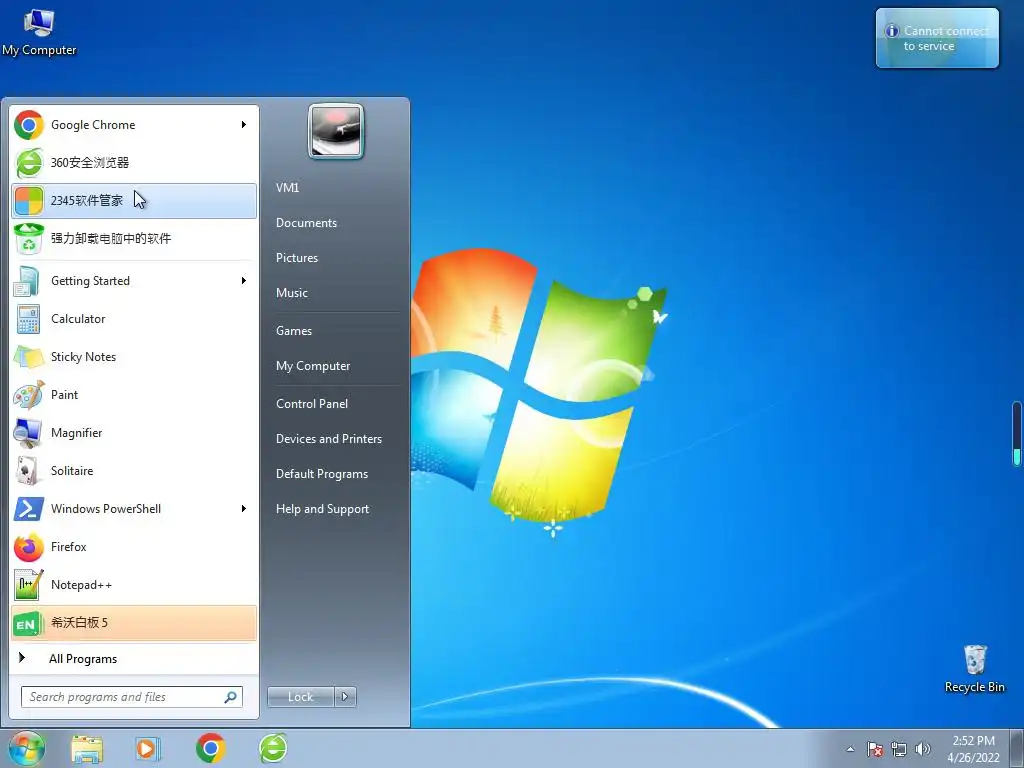Start Solitaire game
The height and width of the screenshot is (768, 1024).
click(134, 471)
